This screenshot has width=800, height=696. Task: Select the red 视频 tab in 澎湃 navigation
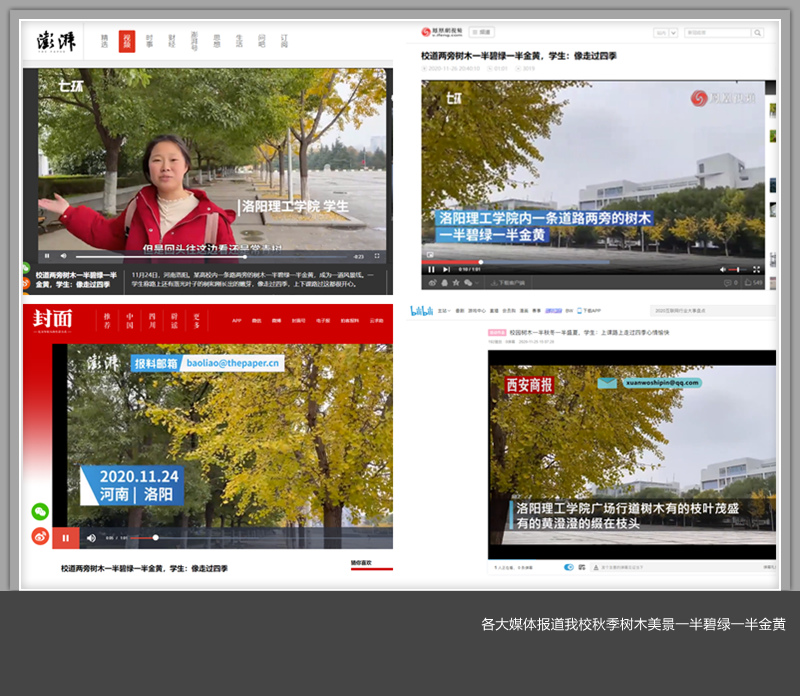pyautogui.click(x=127, y=41)
